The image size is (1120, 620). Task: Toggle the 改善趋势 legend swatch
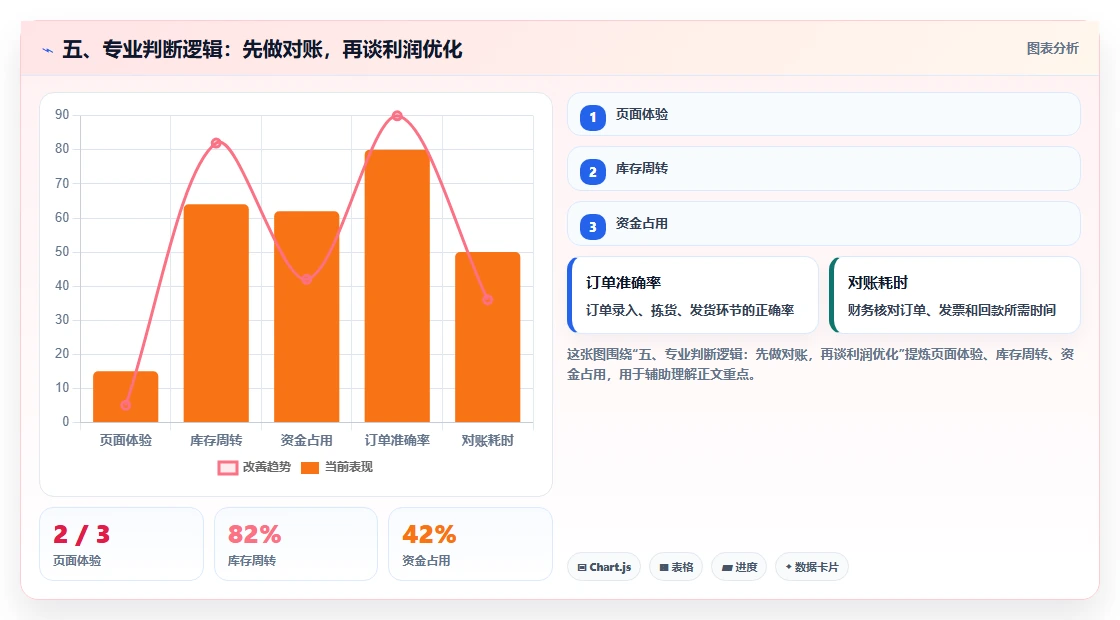228,468
